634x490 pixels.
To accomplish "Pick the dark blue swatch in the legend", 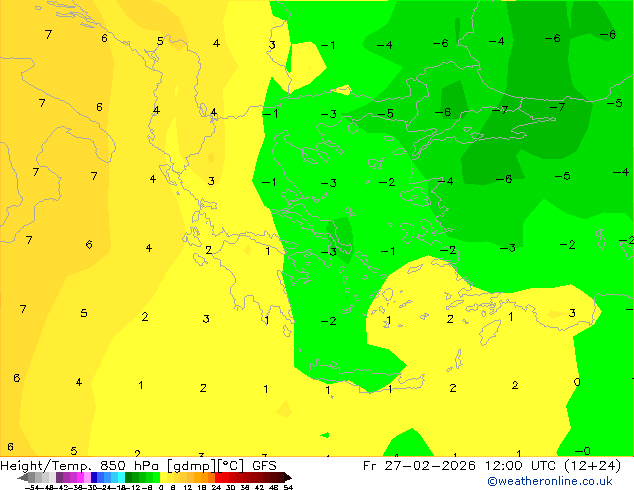I will click(94, 477).
